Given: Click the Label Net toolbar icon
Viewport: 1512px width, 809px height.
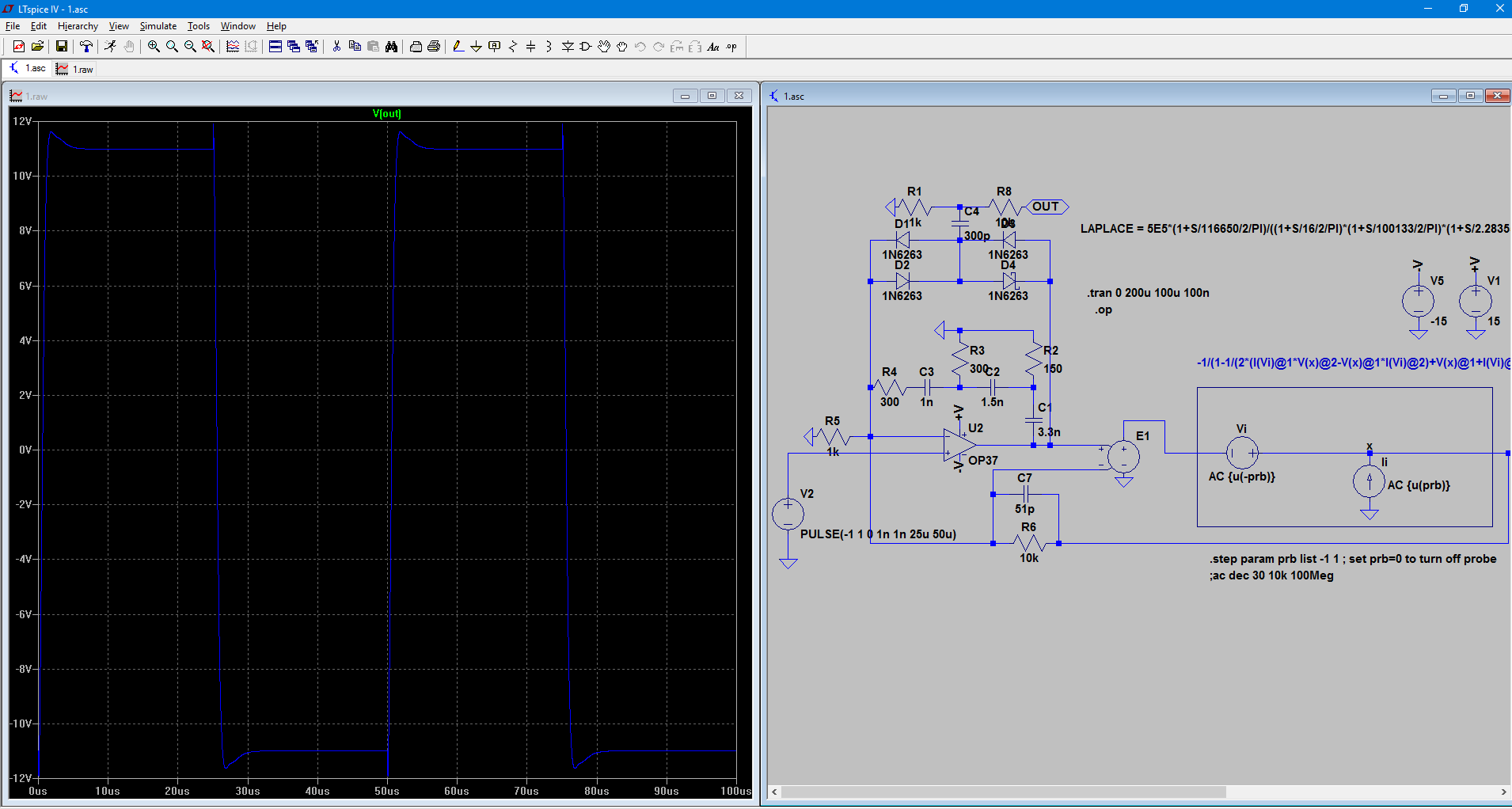Looking at the screenshot, I should [x=494, y=47].
